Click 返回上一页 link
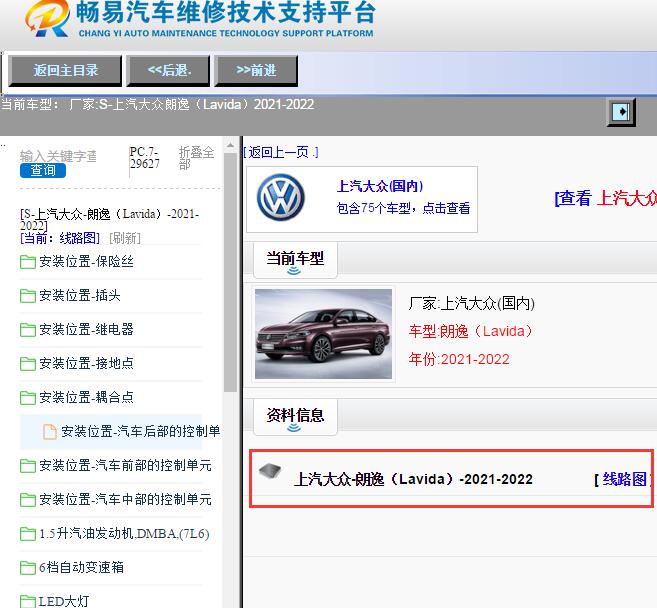Screen dimensions: 657x608 click(280, 152)
